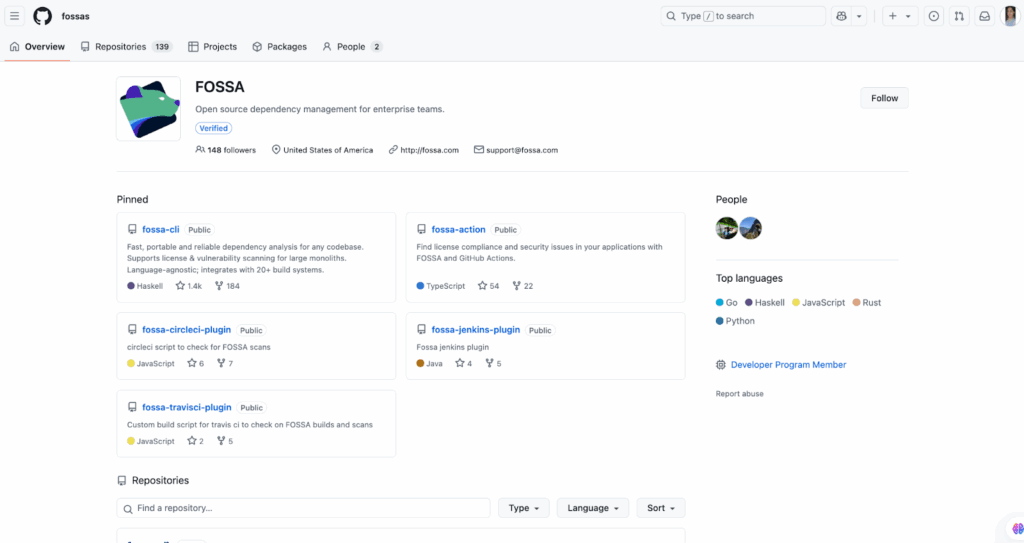The height and width of the screenshot is (543, 1024).
Task: Click the fossa-cli Public label
Action: pyautogui.click(x=199, y=230)
